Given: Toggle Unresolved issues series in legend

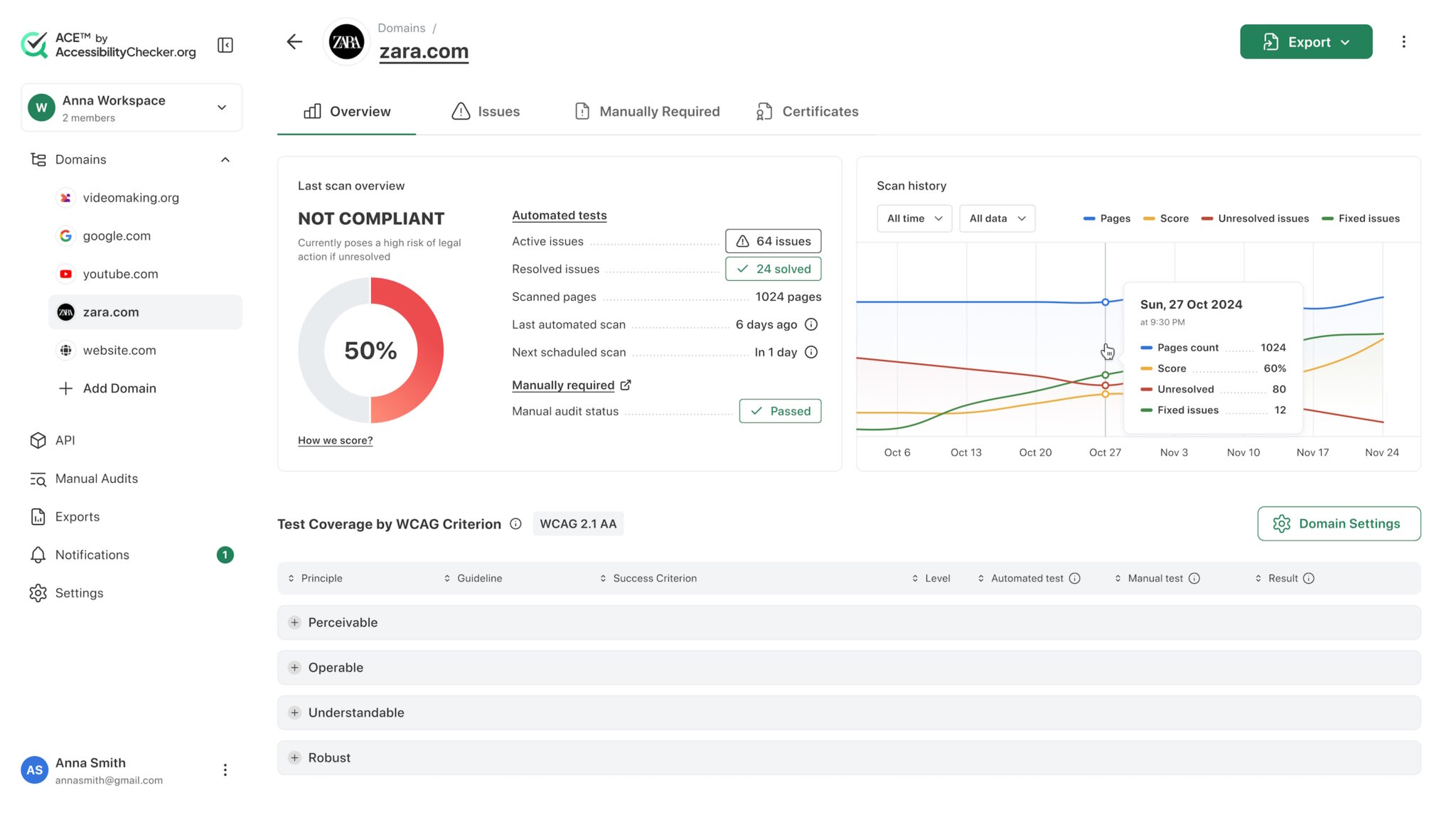Looking at the screenshot, I should pos(1255,218).
